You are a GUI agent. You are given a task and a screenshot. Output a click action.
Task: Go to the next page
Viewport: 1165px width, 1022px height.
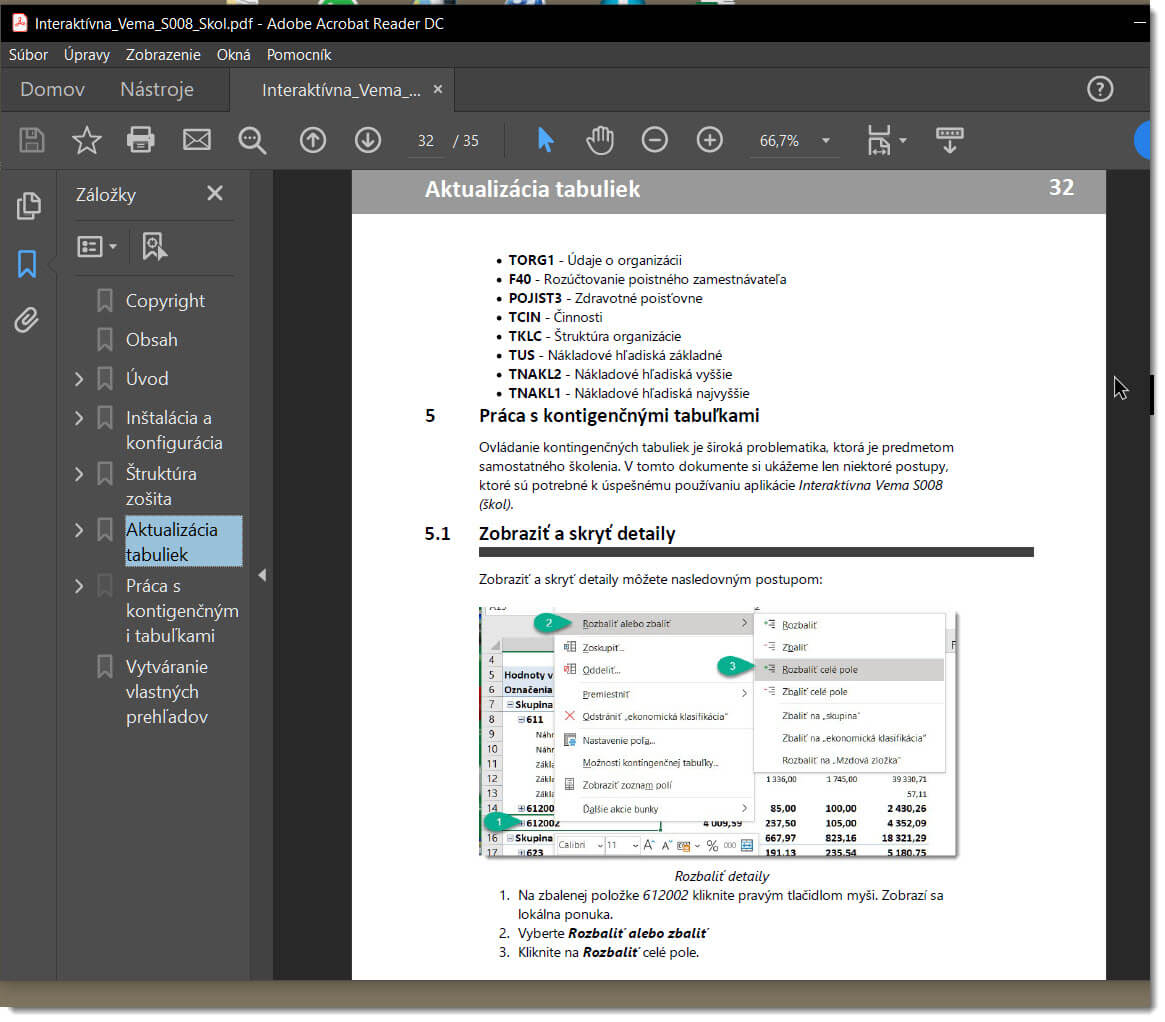click(x=368, y=140)
